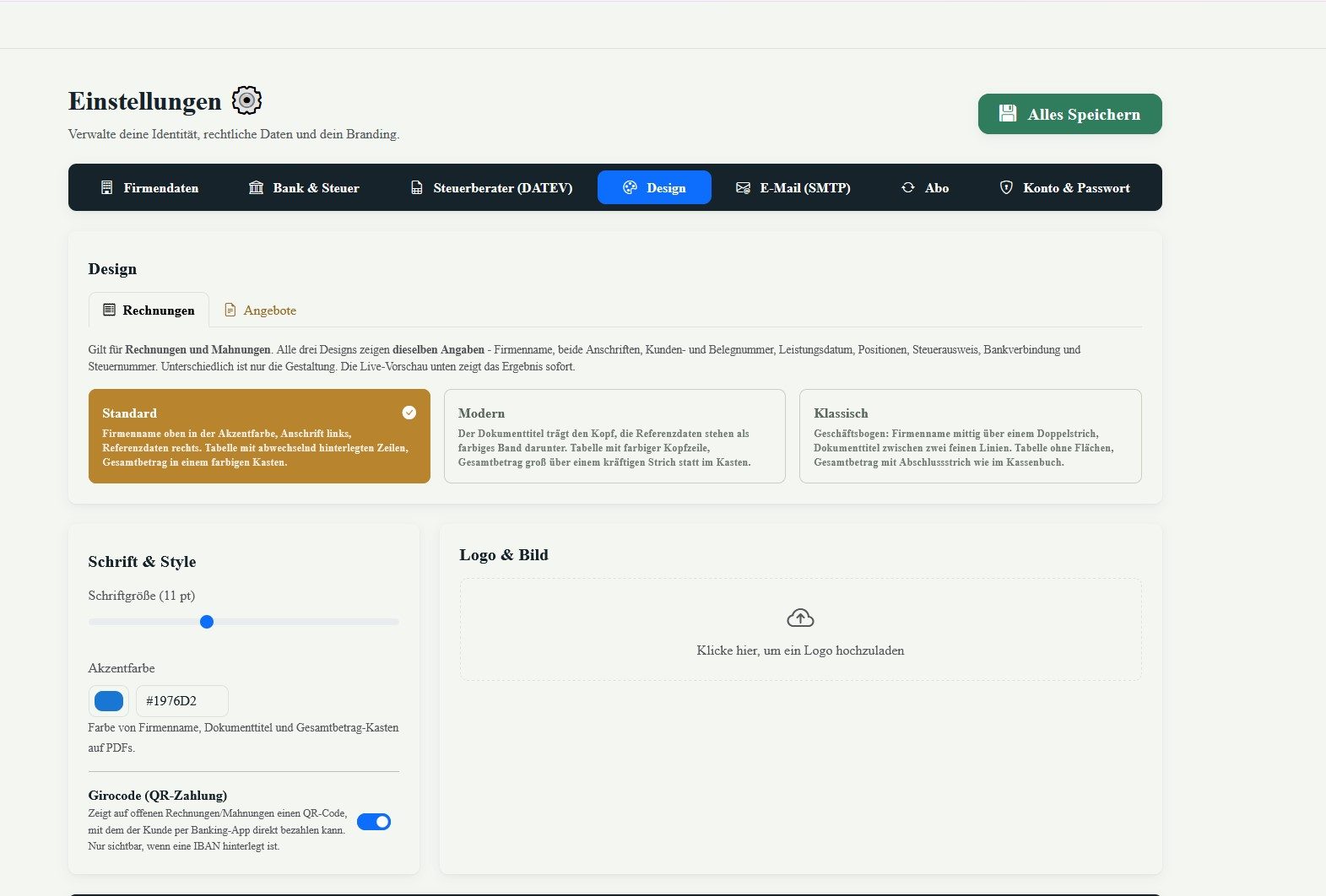Select the Design tab
The height and width of the screenshot is (896, 1326).
point(654,187)
